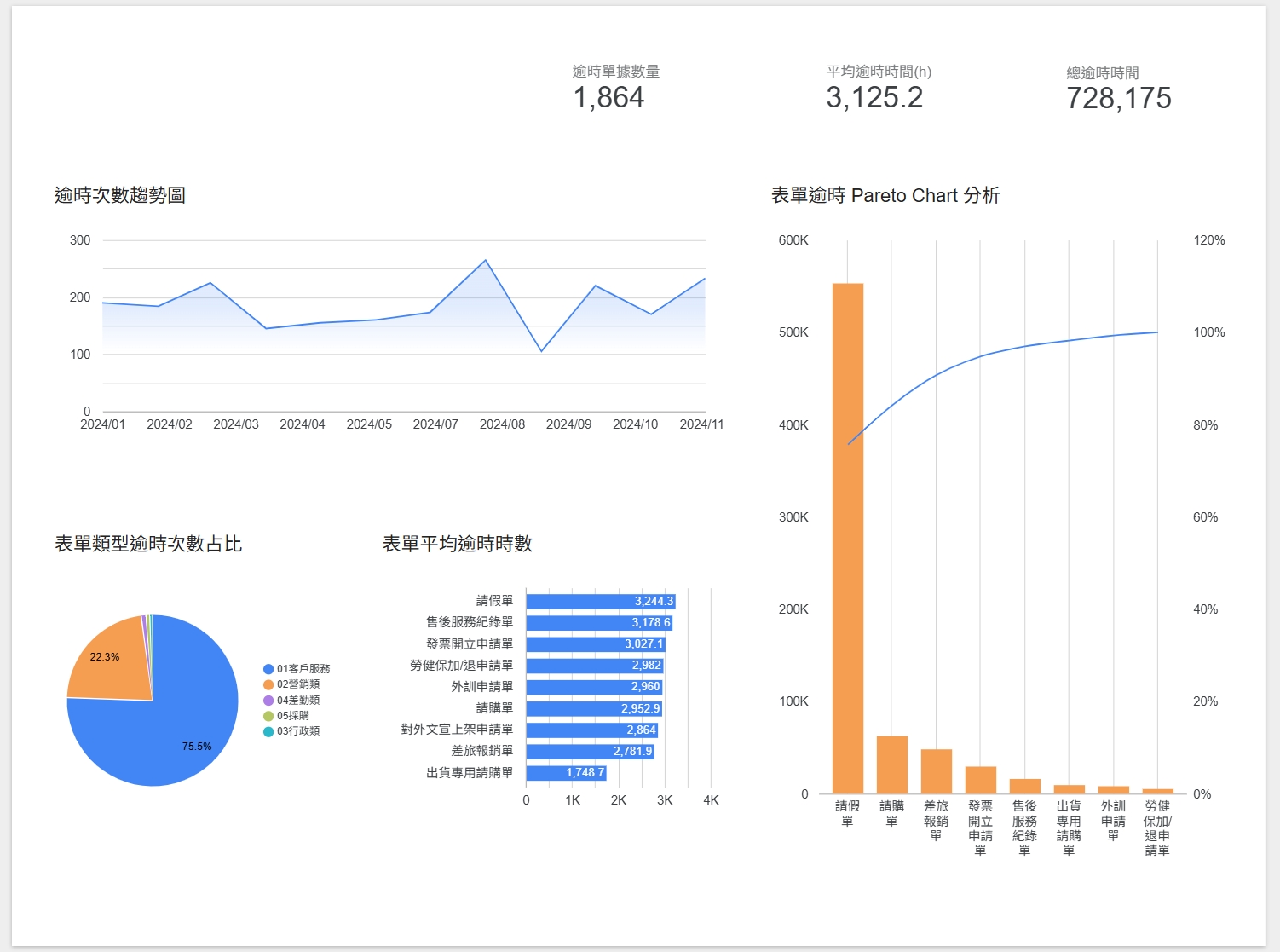Select the 總逾時時間 scorecard value 728,175
This screenshot has width=1280, height=952.
point(1118,99)
